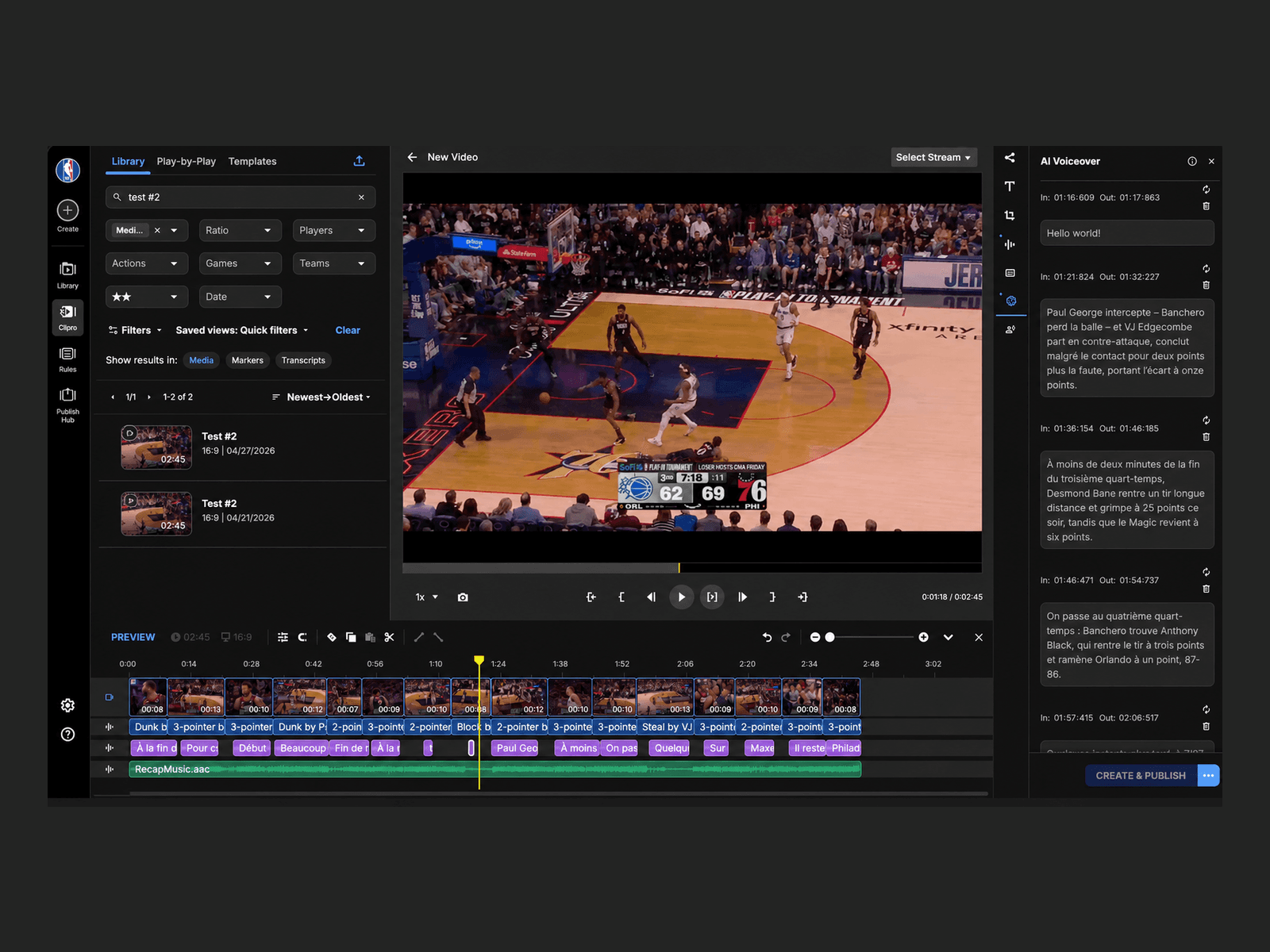Switch to the Templates tab
This screenshot has width=1270, height=952.
252,161
